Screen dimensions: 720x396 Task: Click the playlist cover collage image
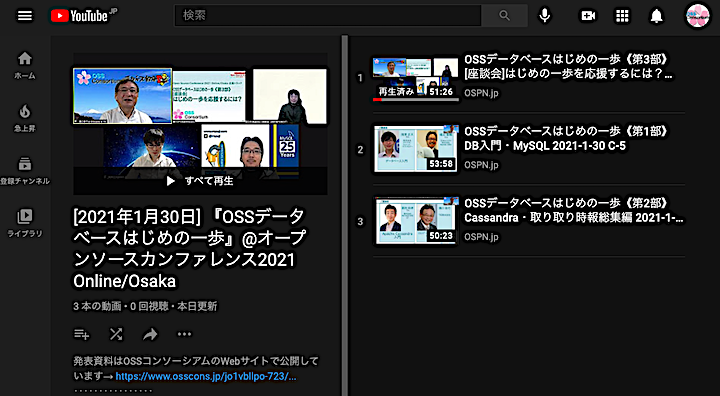point(200,123)
